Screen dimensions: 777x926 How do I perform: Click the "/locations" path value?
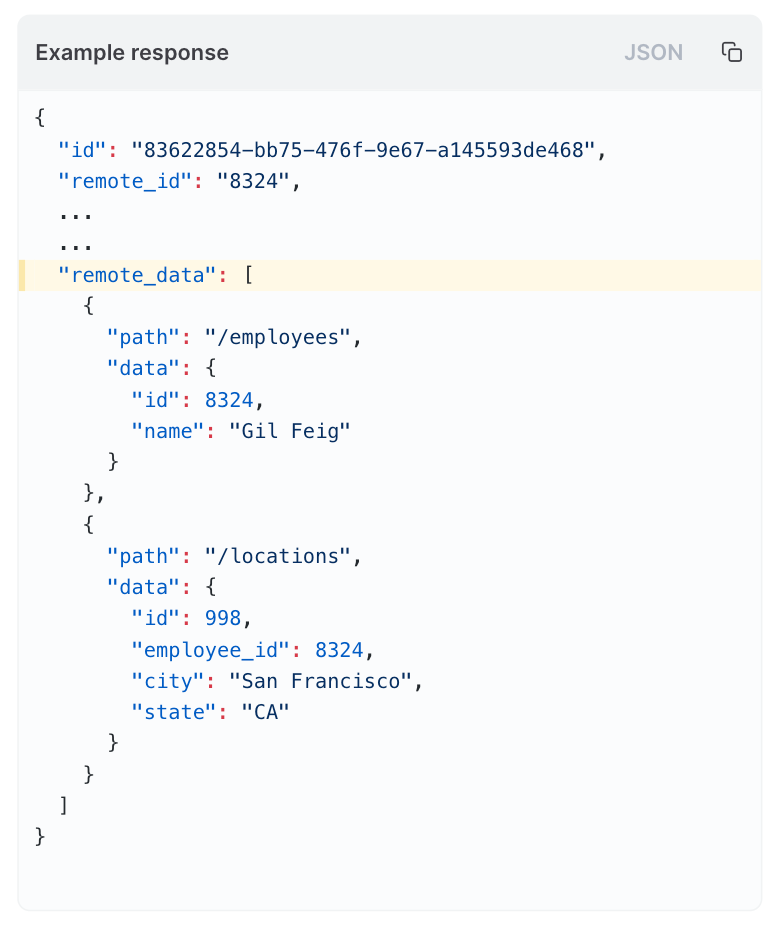[x=278, y=554]
